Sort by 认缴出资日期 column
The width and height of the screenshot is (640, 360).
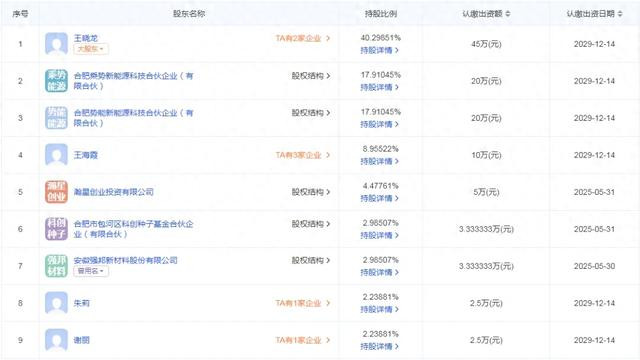click(x=594, y=14)
